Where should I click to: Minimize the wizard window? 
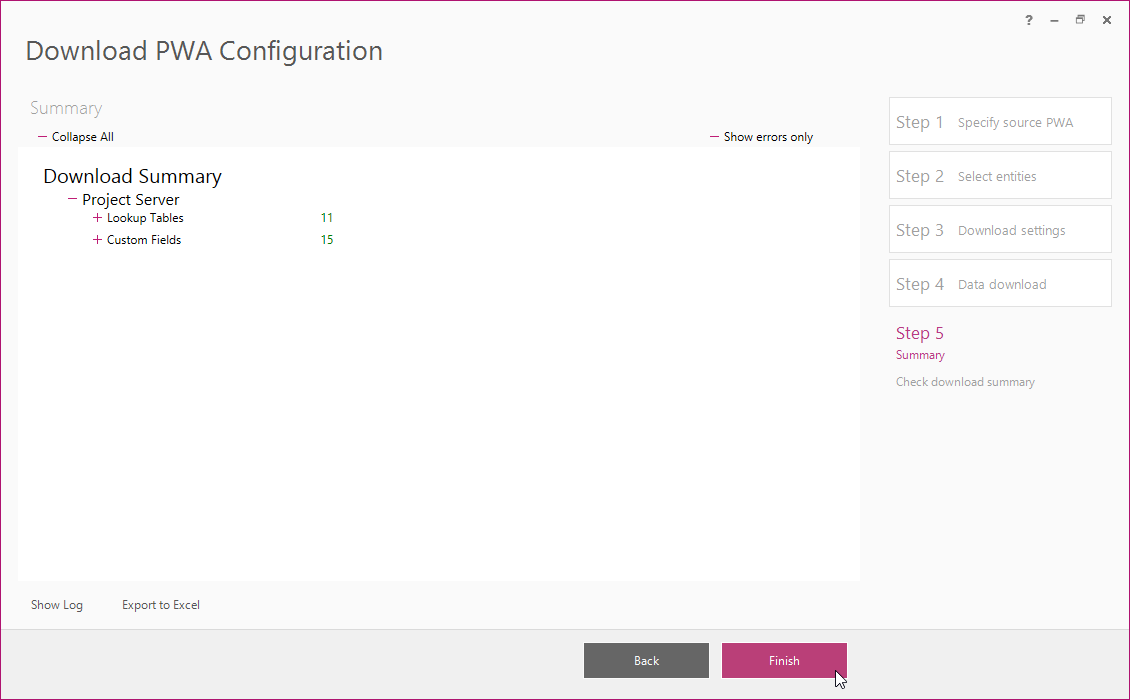pyautogui.click(x=1054, y=20)
